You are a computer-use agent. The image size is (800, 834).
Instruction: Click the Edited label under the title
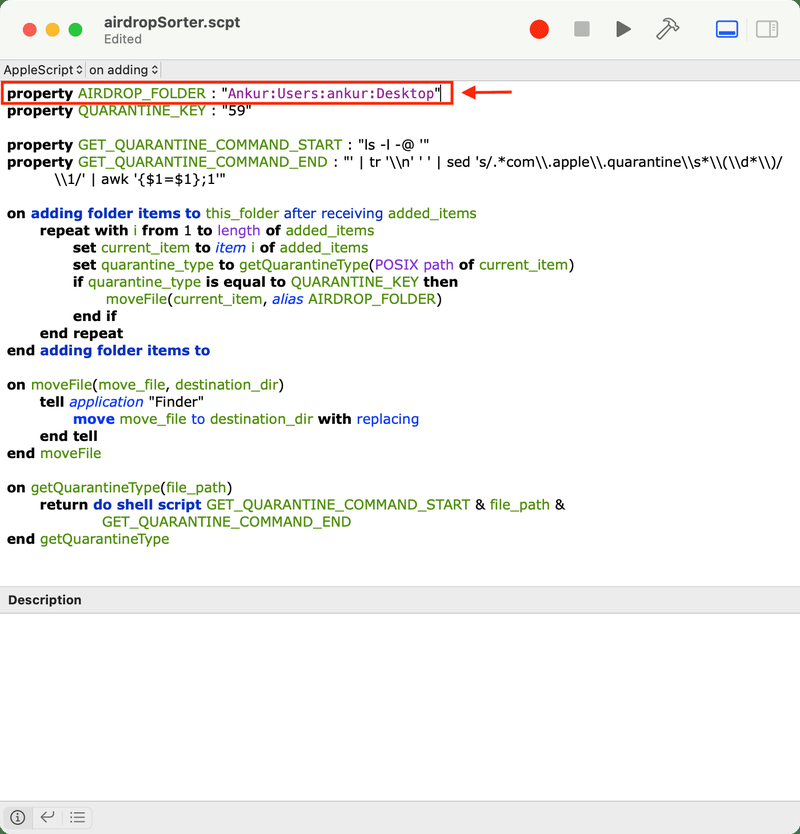coord(123,39)
